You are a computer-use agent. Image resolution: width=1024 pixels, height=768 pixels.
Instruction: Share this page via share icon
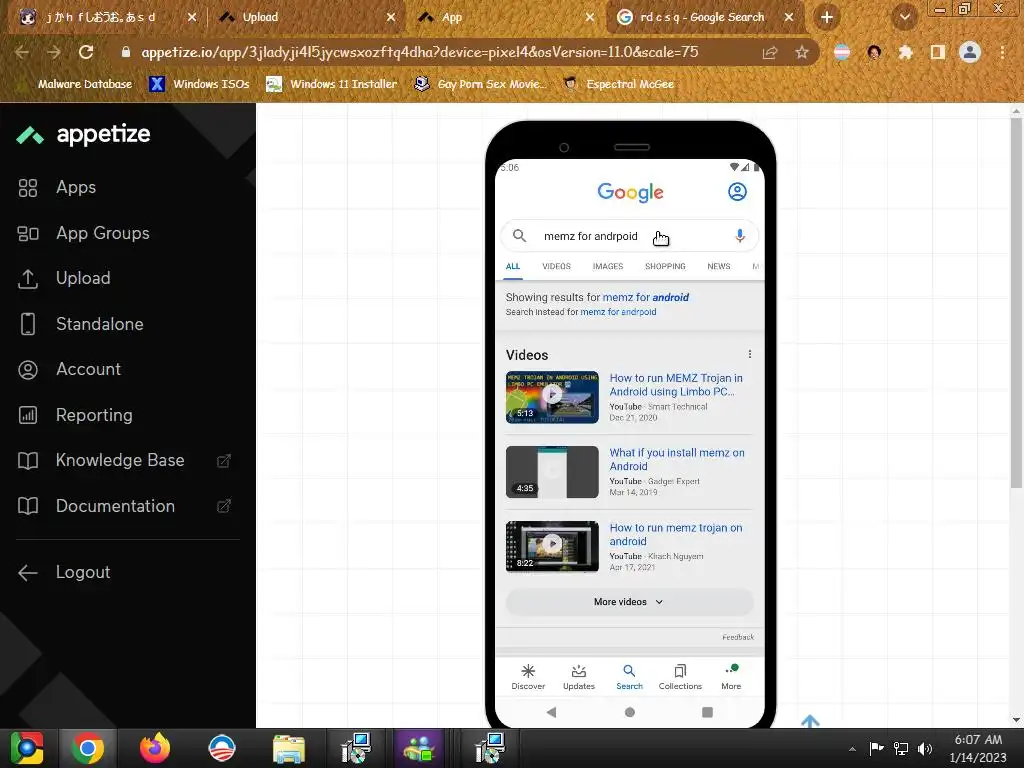[x=770, y=52]
